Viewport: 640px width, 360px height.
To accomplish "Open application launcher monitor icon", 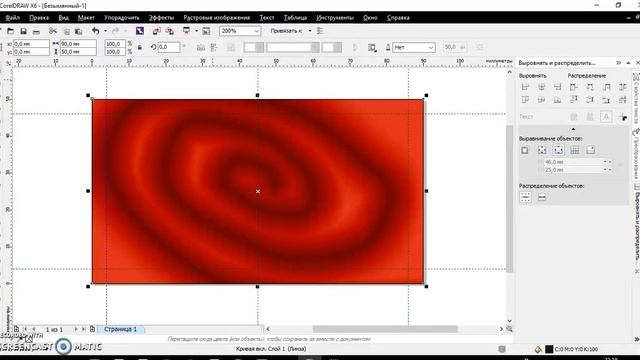I will 187,31.
